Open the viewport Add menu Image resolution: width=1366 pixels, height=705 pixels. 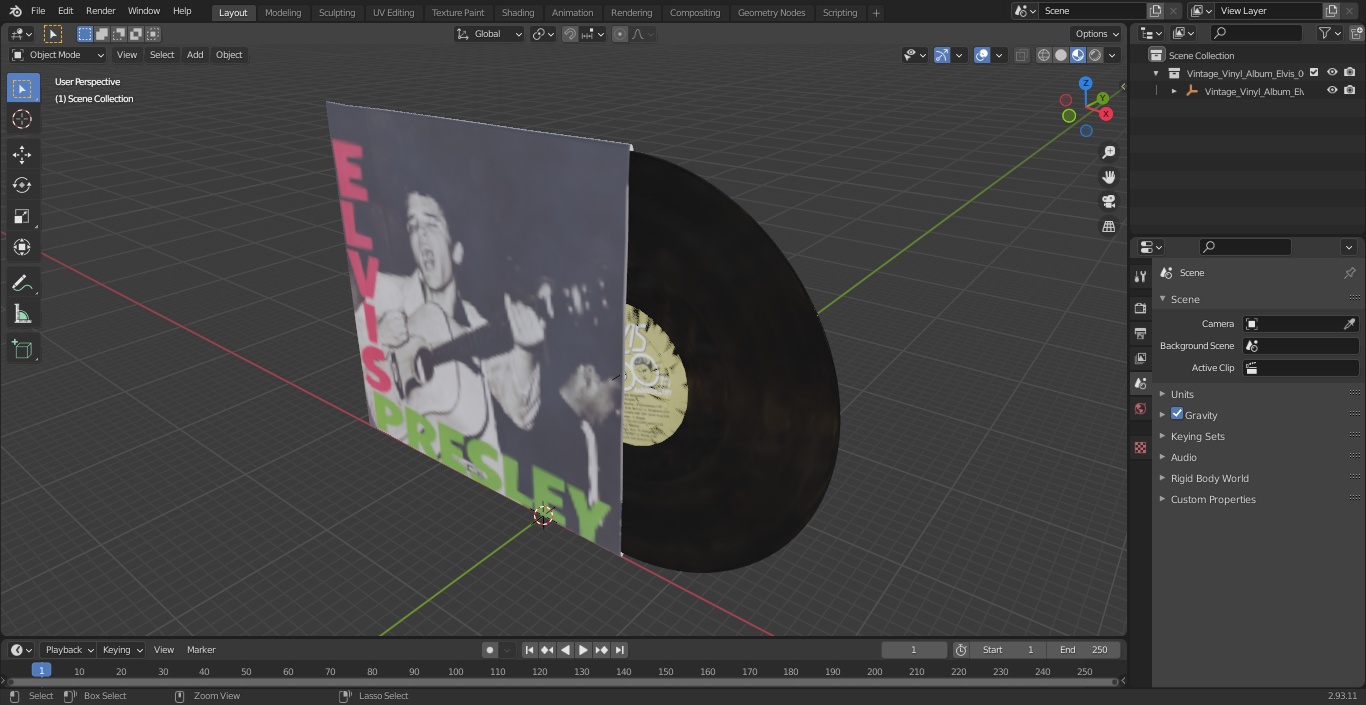point(195,55)
